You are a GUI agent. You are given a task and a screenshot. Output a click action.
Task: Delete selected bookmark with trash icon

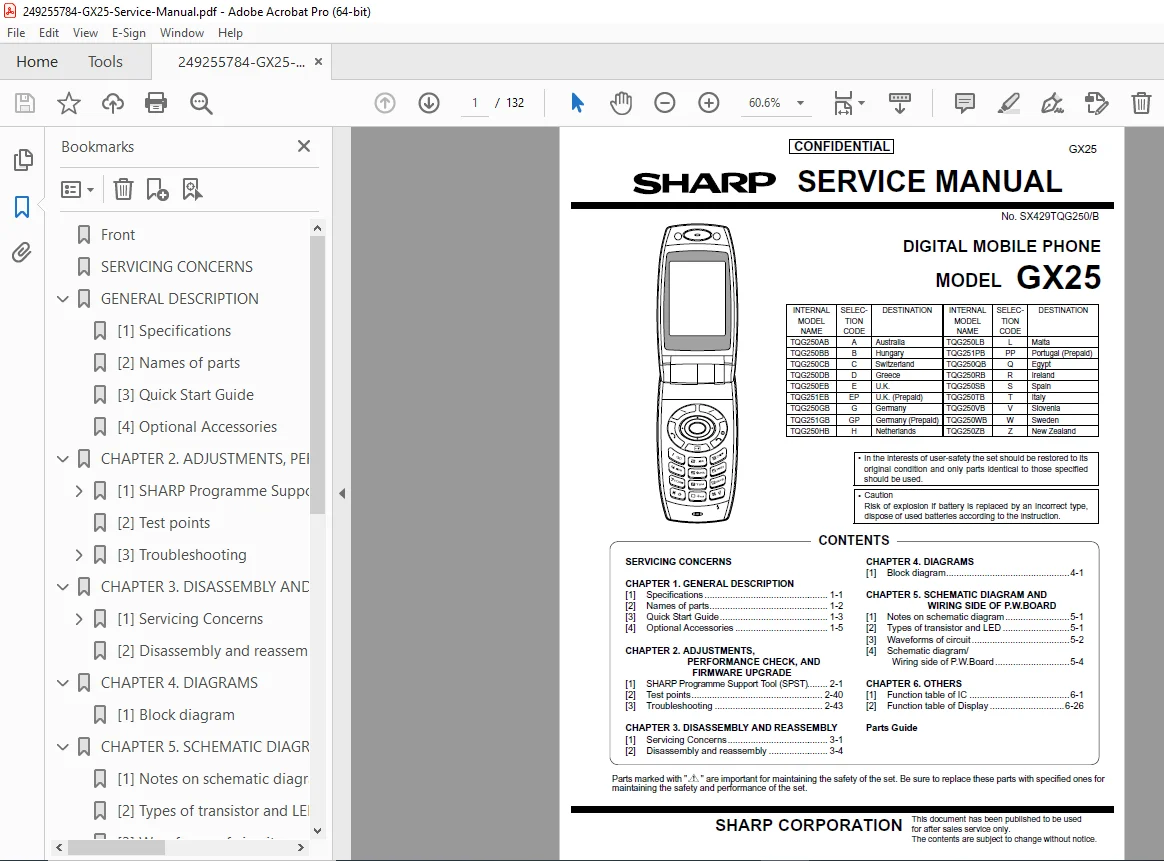tap(123, 189)
